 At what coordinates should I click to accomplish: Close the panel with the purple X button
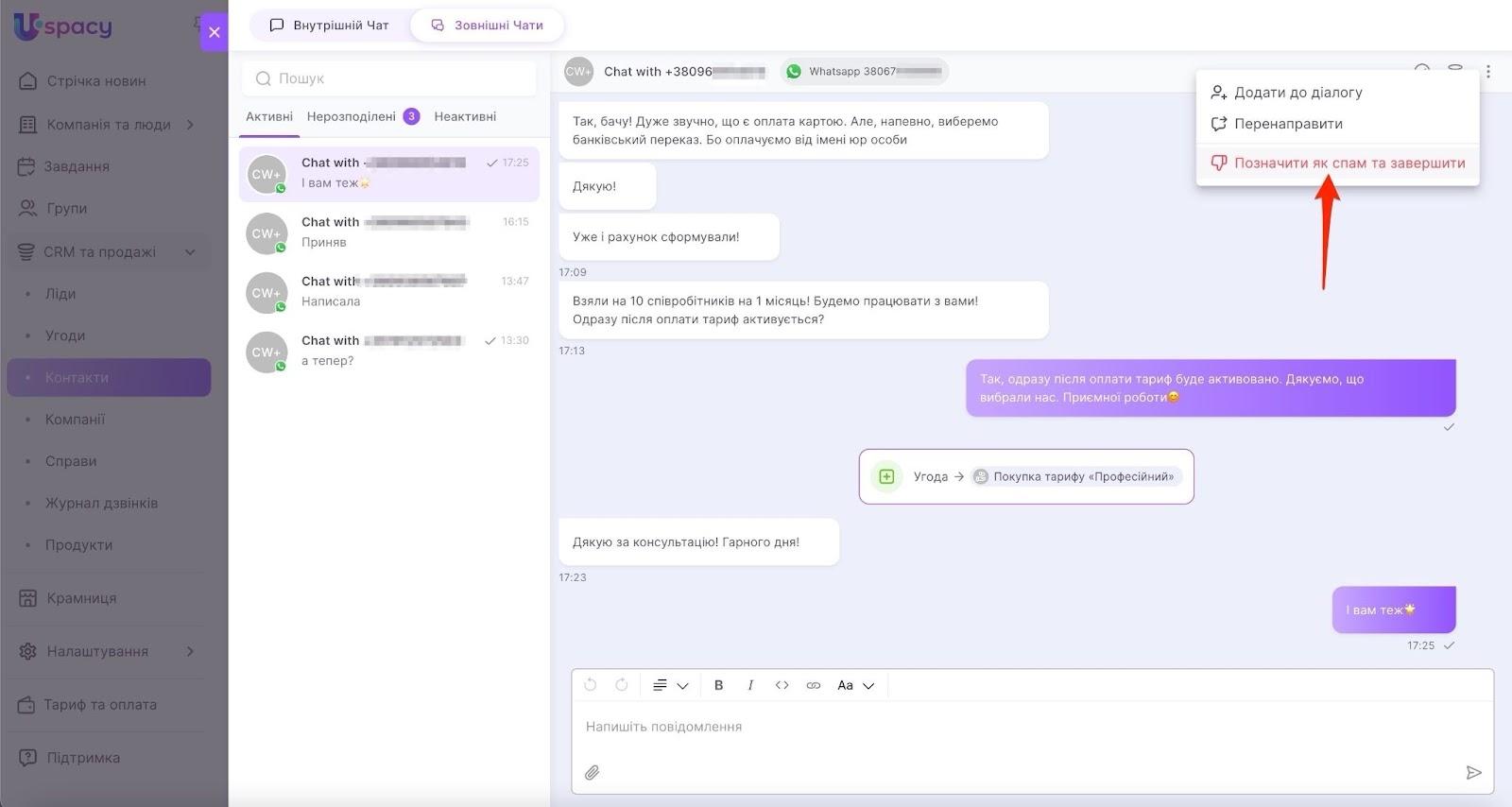tap(215, 32)
